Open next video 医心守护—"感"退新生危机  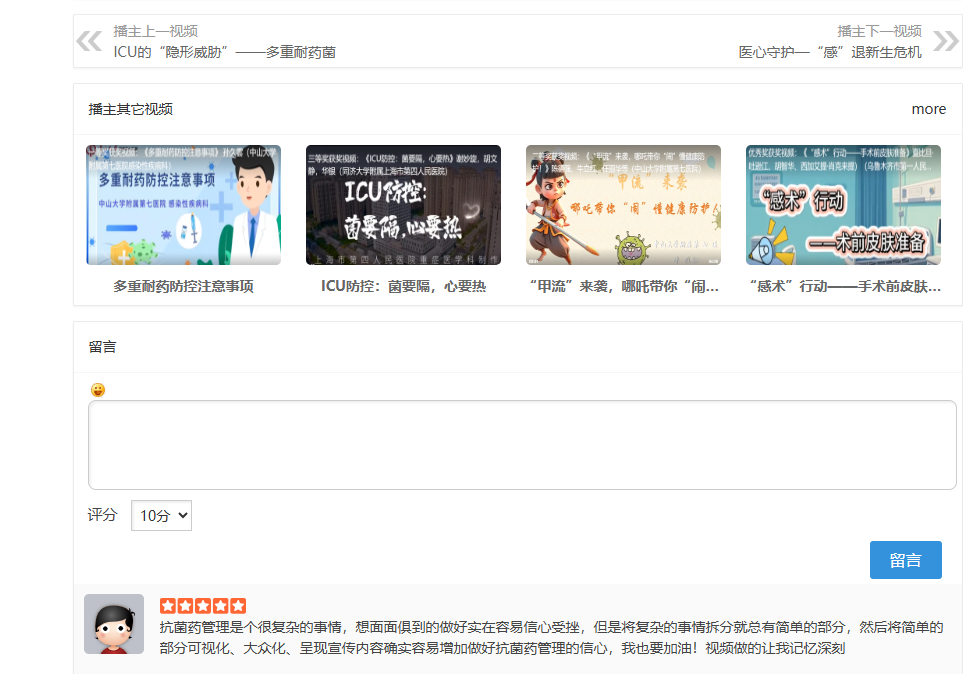click(x=829, y=52)
